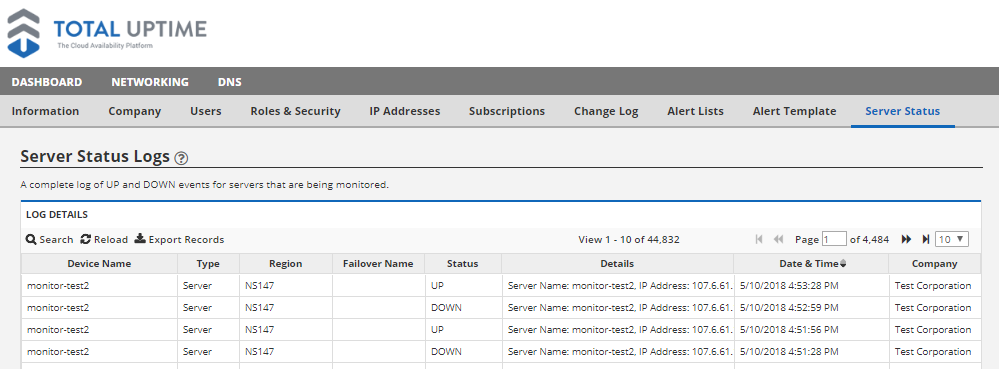Click the UP status in the 4:53:28 PM row
Viewport: 999px width, 369px height.
click(x=438, y=286)
